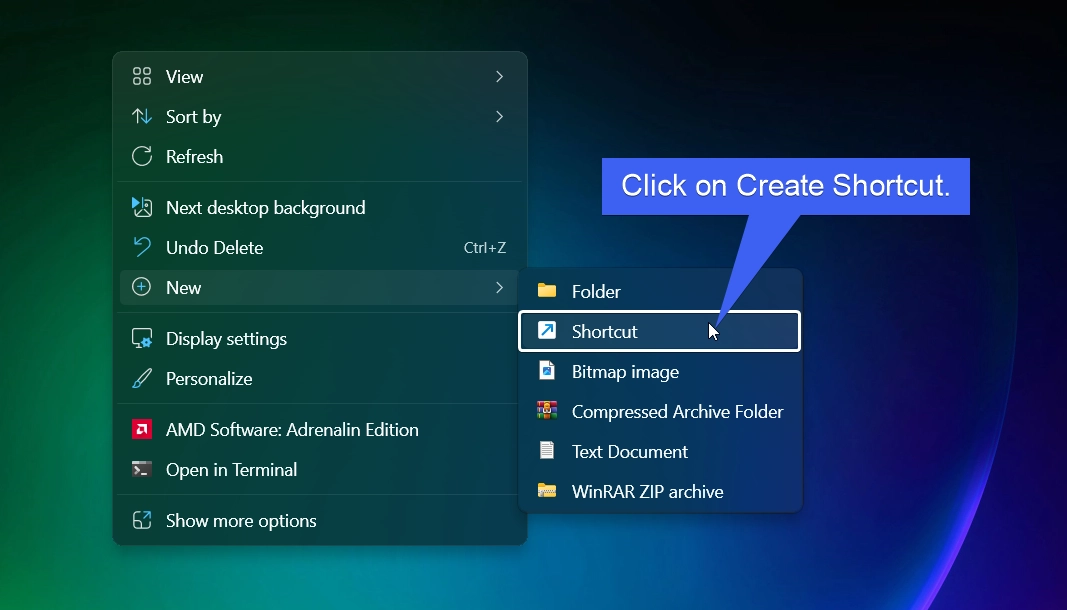
Task: Create a new Bitmap image
Action: [659, 372]
